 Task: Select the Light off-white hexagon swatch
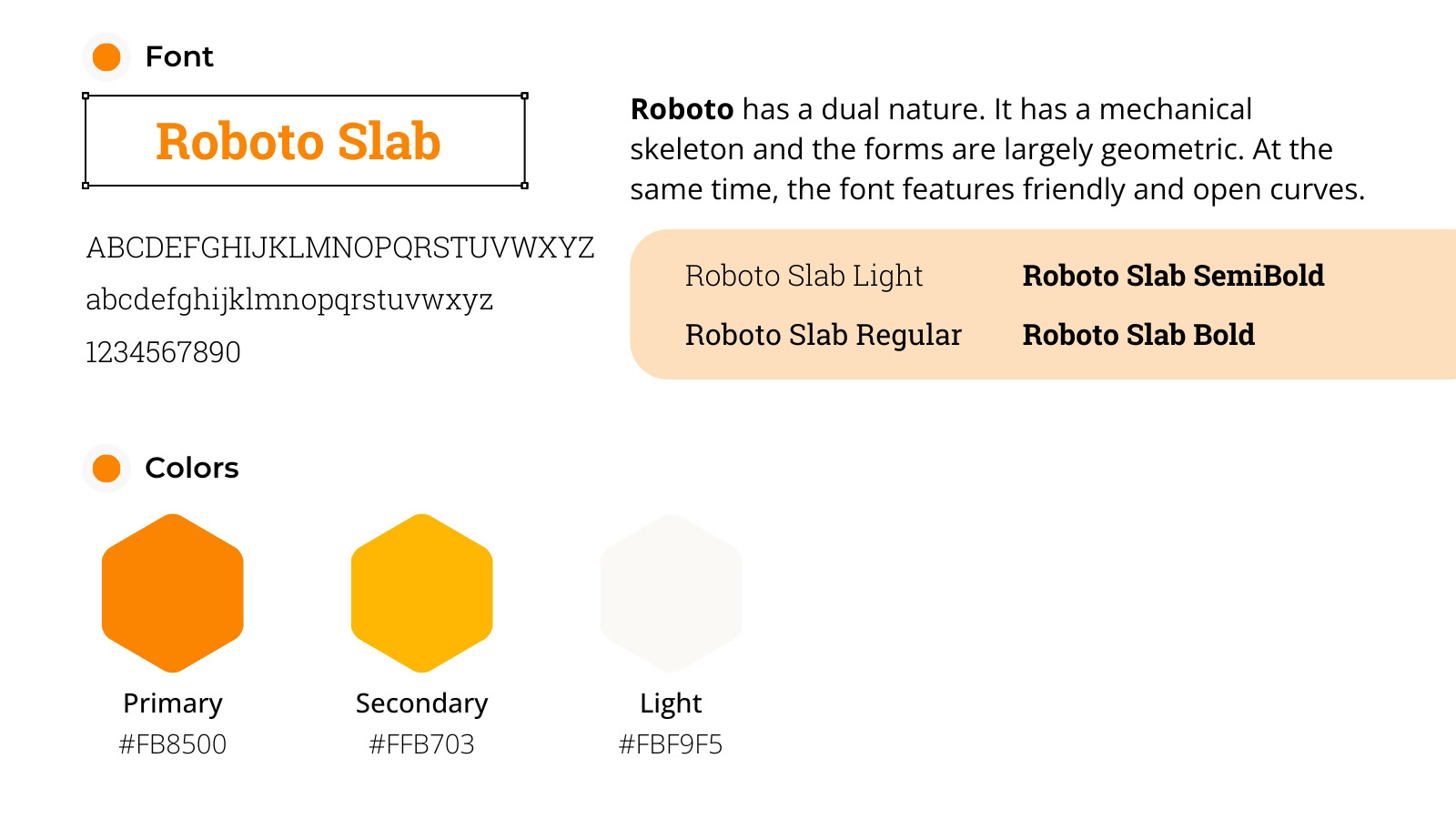click(672, 593)
